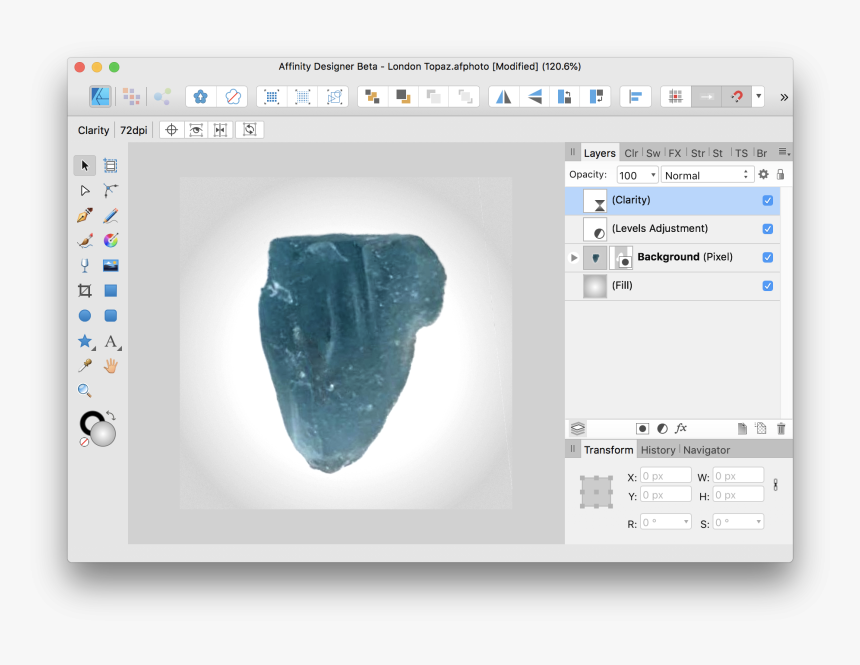
Task: Select the Zoom tool
Action: (84, 390)
